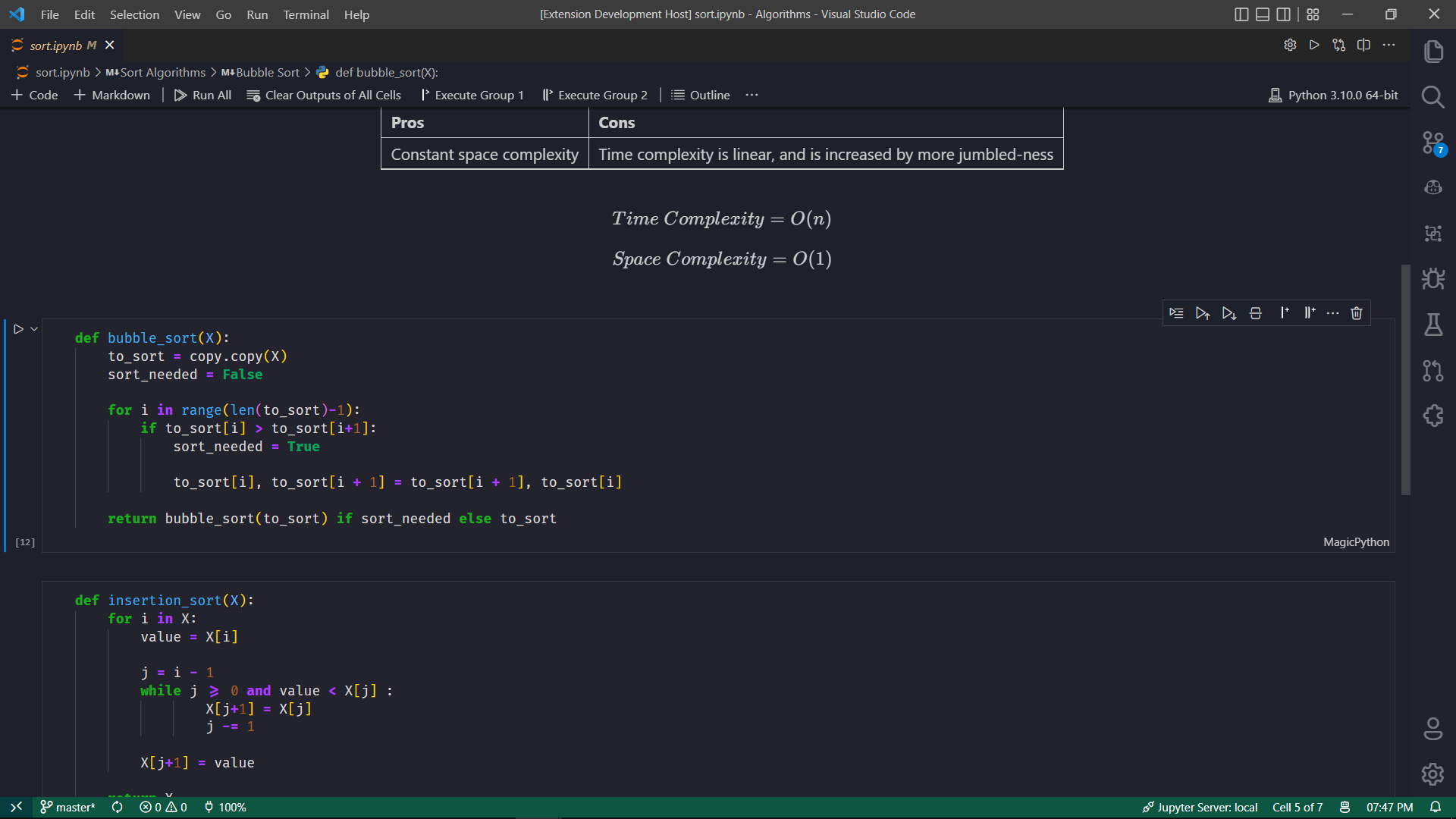Image resolution: width=1456 pixels, height=819 pixels.
Task: Click Run All in notebook toolbar
Action: pyautogui.click(x=202, y=95)
